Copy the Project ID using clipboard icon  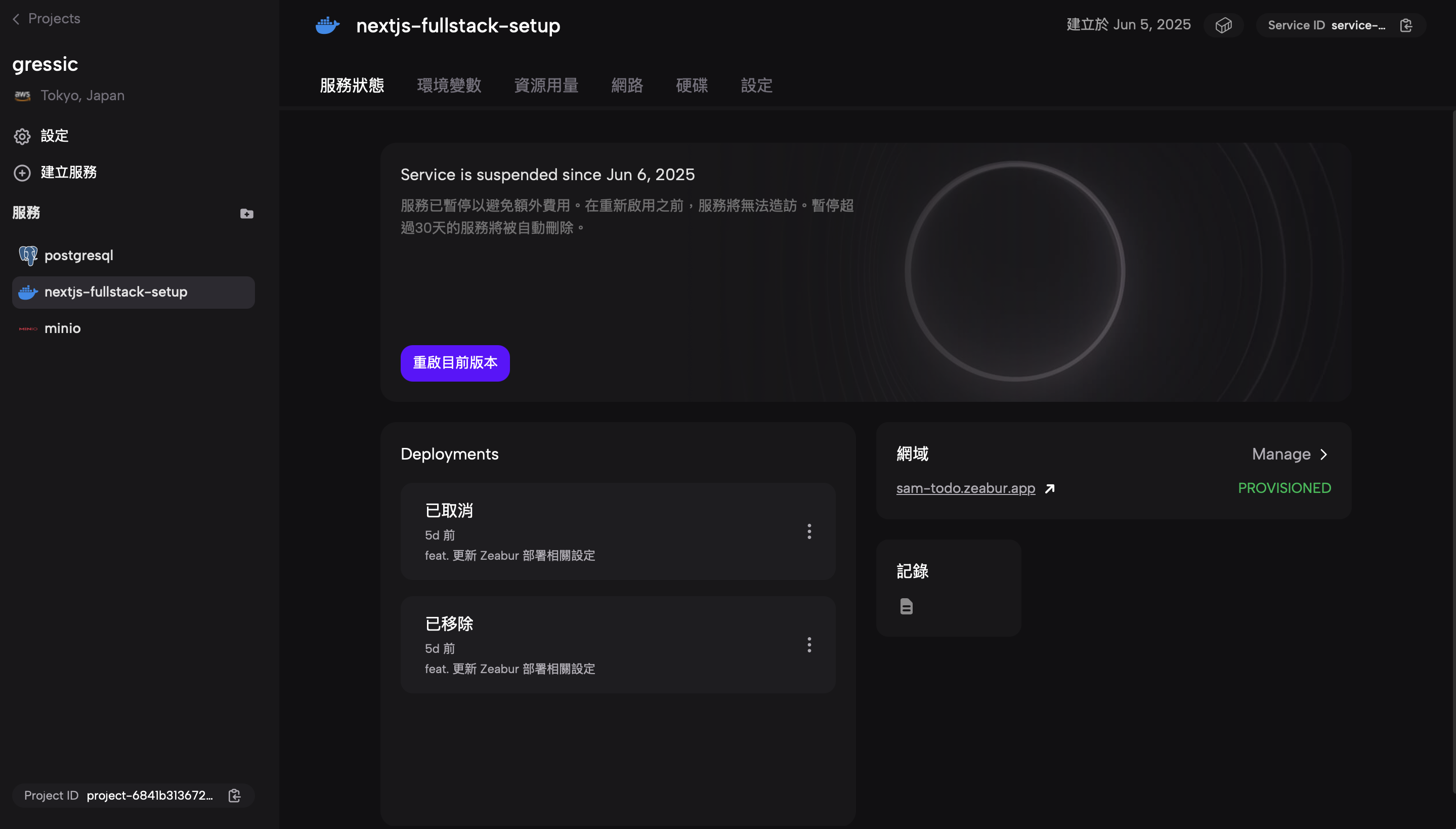click(234, 796)
